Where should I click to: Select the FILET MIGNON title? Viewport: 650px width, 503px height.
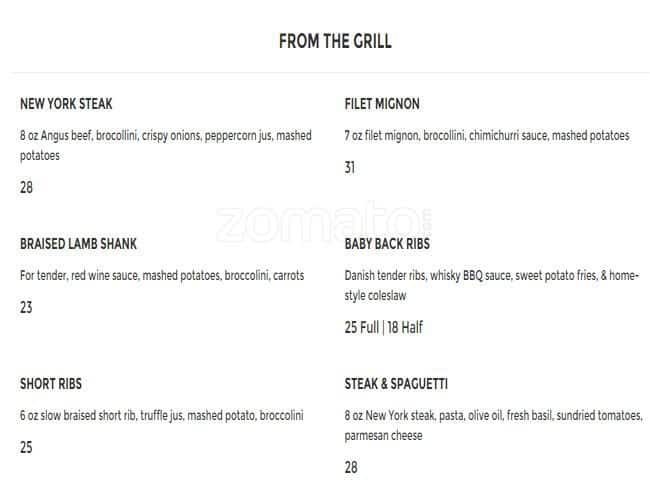[382, 104]
